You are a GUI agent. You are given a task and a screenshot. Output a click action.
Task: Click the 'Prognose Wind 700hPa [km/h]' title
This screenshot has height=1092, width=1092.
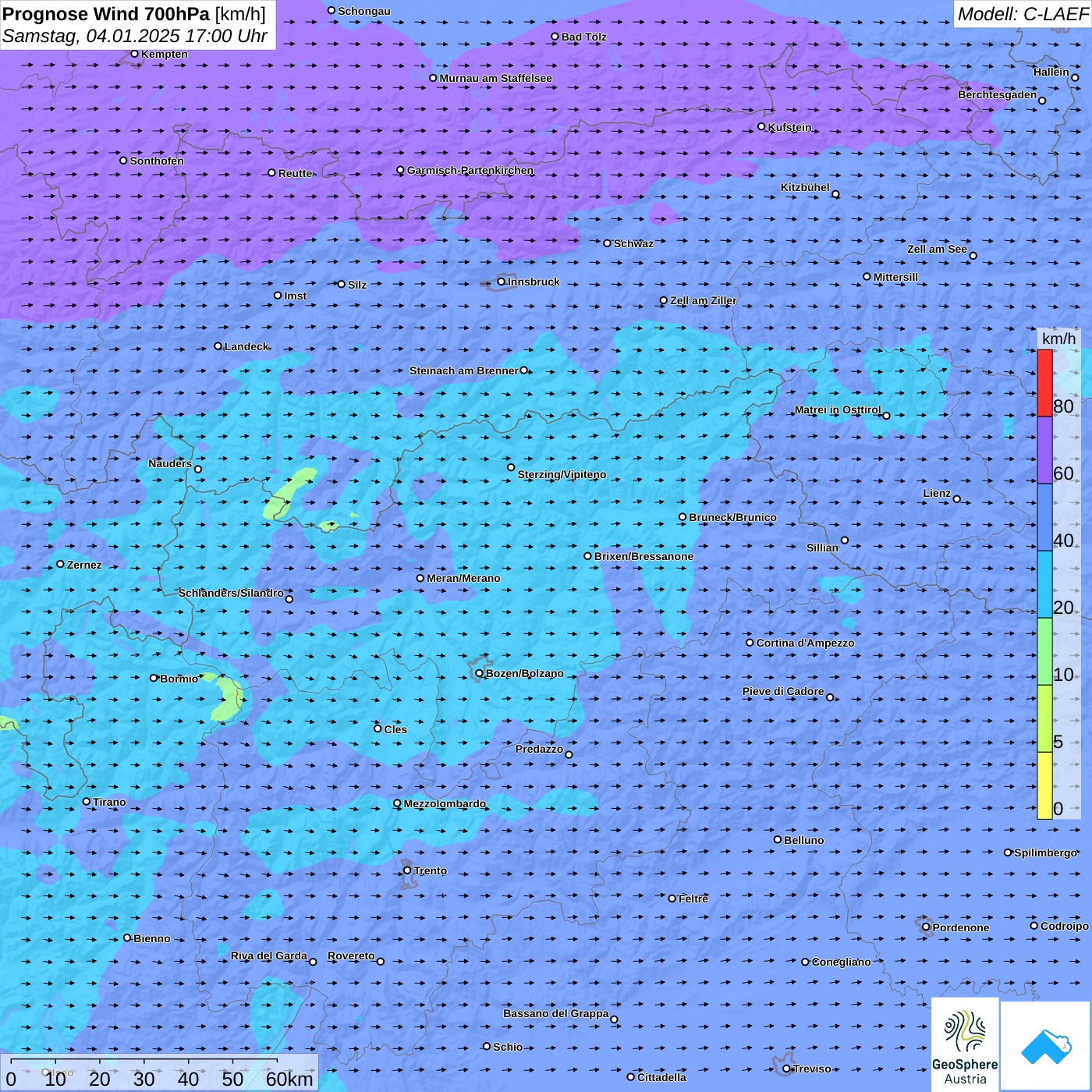tap(134, 14)
